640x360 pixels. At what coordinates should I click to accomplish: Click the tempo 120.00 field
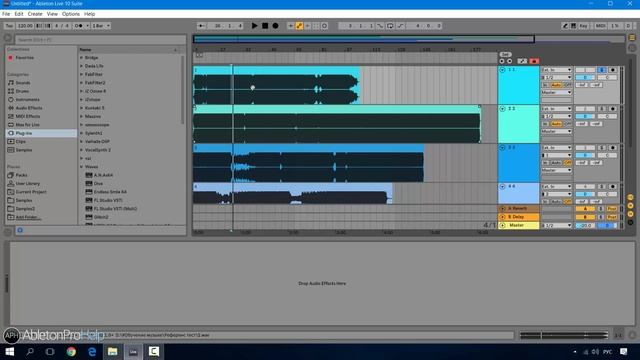pyautogui.click(x=25, y=26)
